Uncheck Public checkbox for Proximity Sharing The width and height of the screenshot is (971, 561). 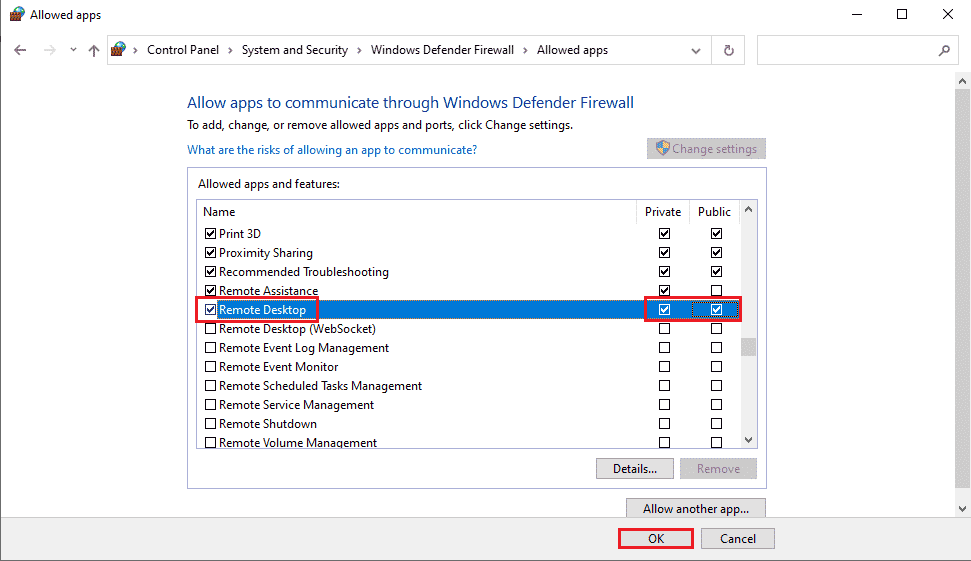(716, 253)
